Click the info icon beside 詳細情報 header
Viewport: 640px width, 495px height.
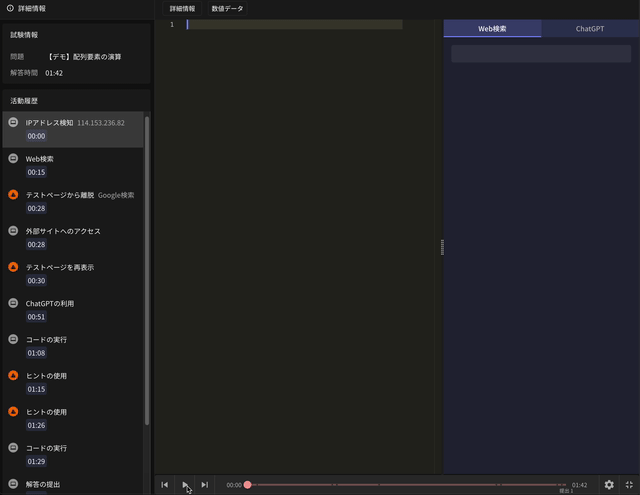(x=10, y=8)
